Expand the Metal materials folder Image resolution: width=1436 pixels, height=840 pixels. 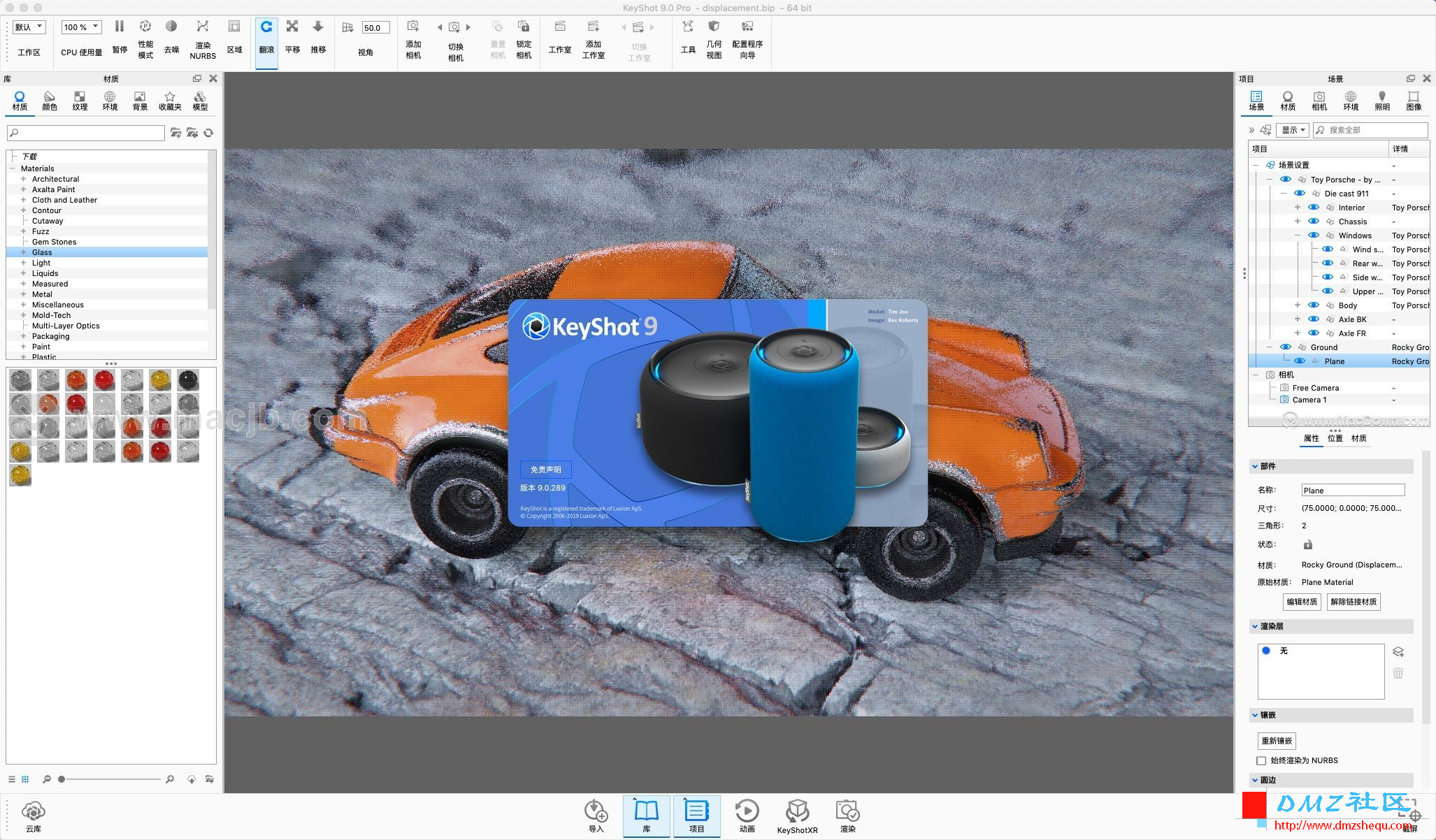[23, 294]
